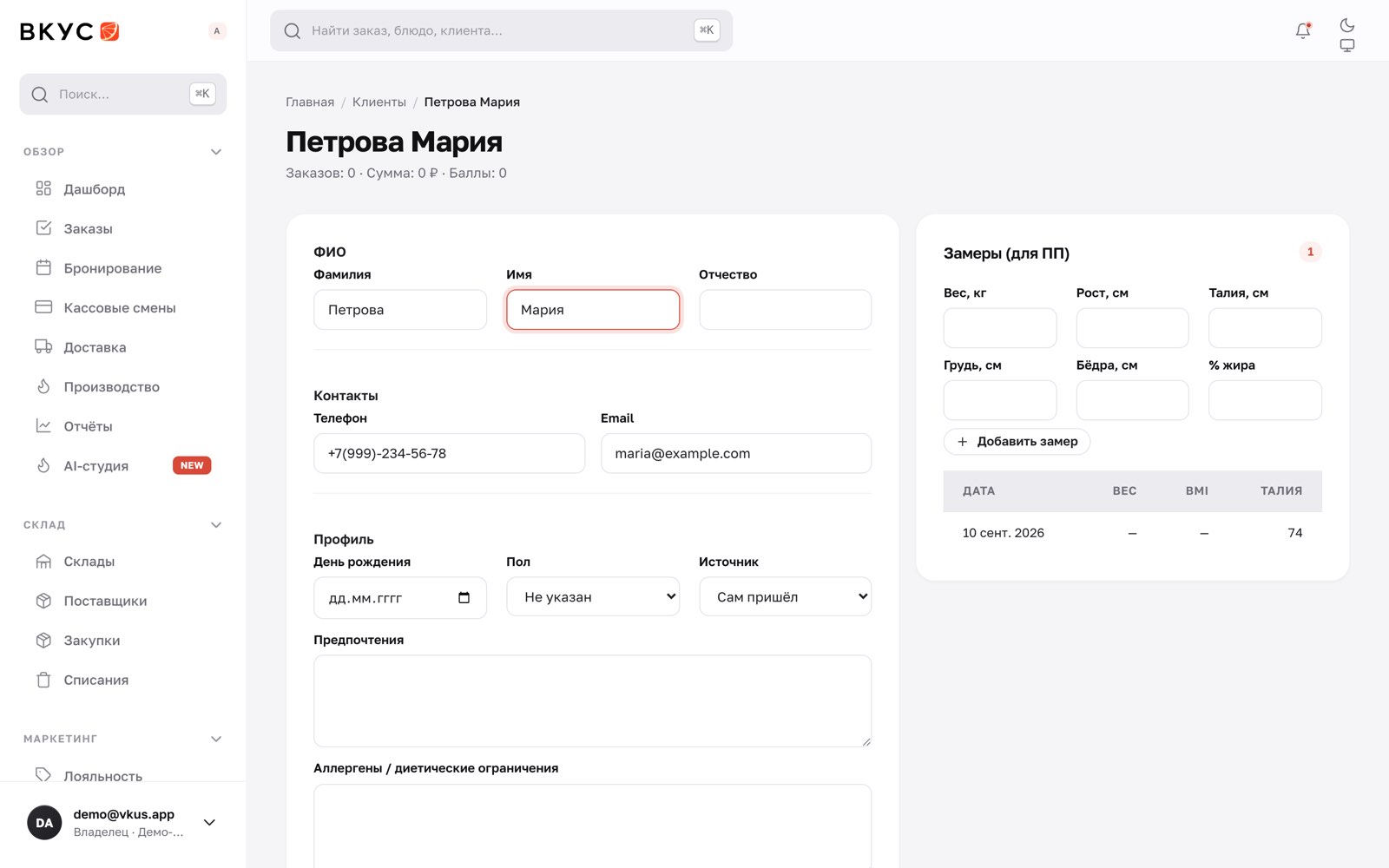
Task: Click the DA user avatar
Action: pos(44,823)
